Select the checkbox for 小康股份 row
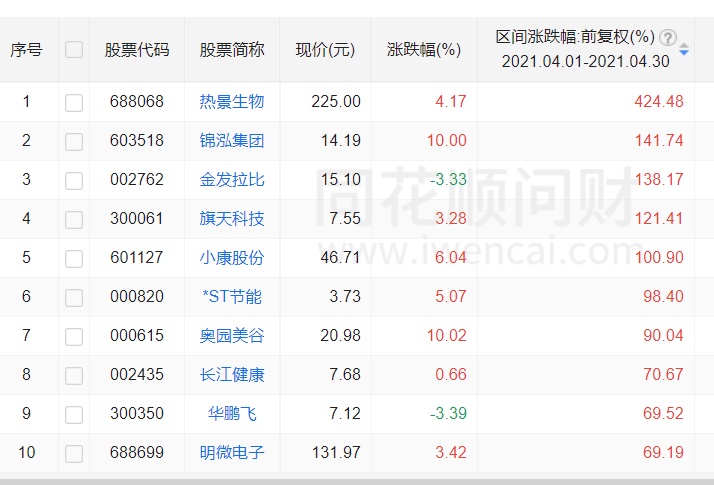Image resolution: width=714 pixels, height=485 pixels. [74, 258]
